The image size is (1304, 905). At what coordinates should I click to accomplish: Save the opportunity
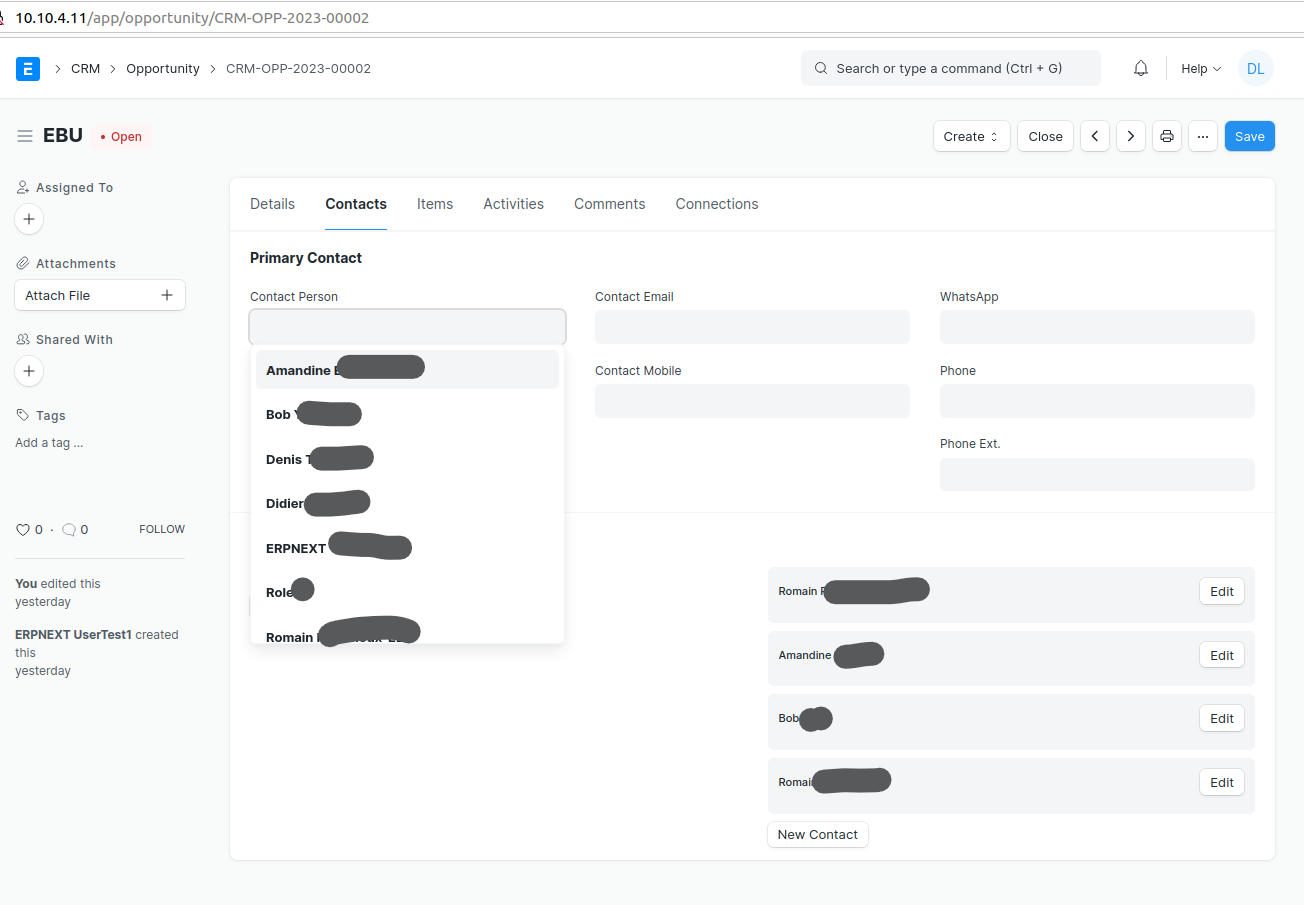point(1249,136)
